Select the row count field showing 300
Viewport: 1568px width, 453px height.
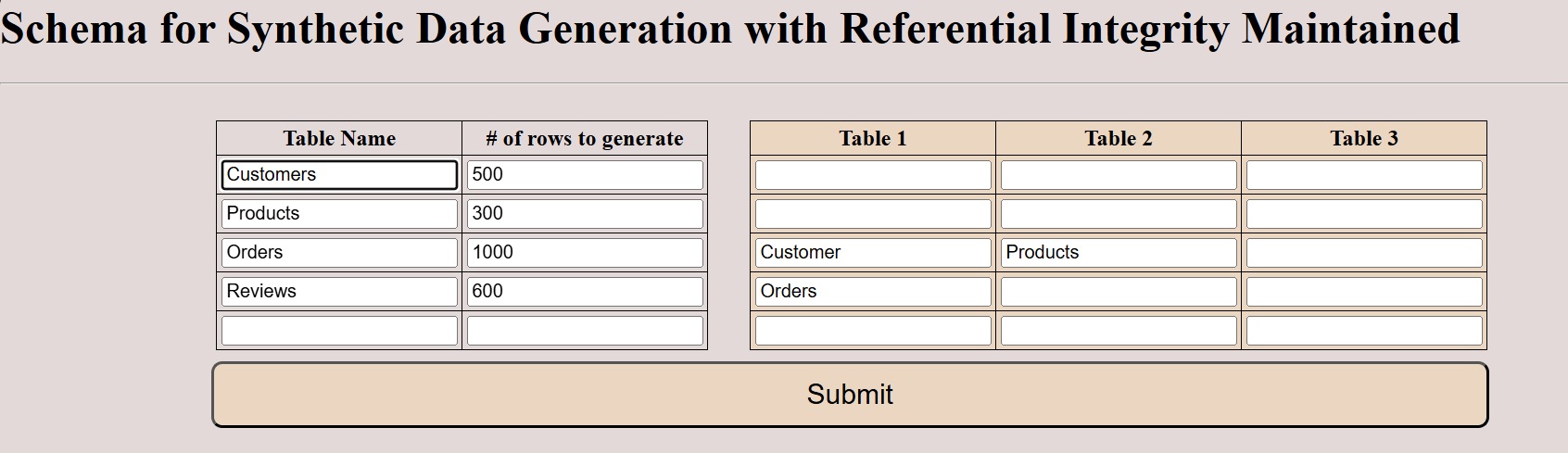tap(585, 214)
